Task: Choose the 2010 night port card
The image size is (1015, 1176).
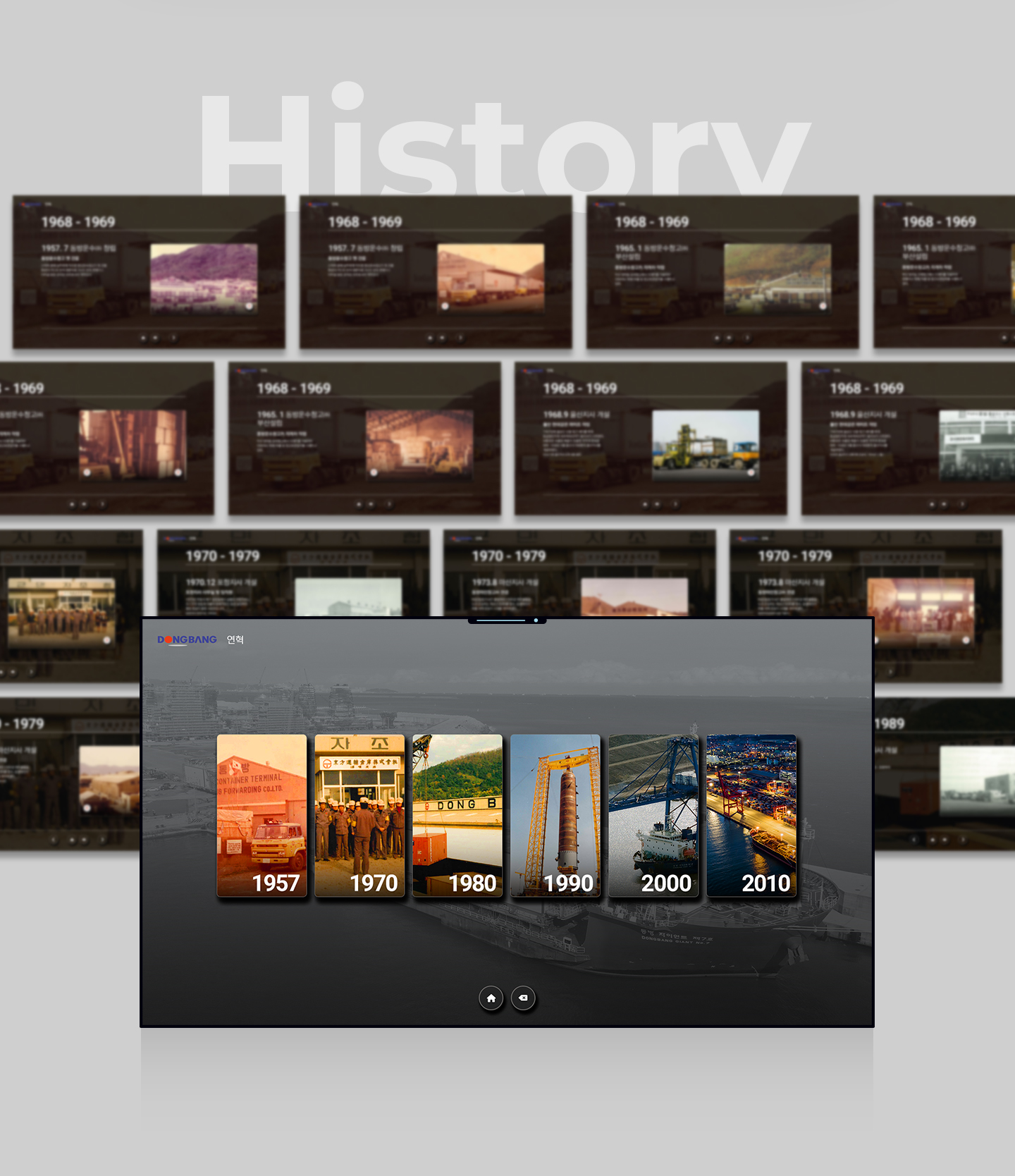Action: pos(751,816)
